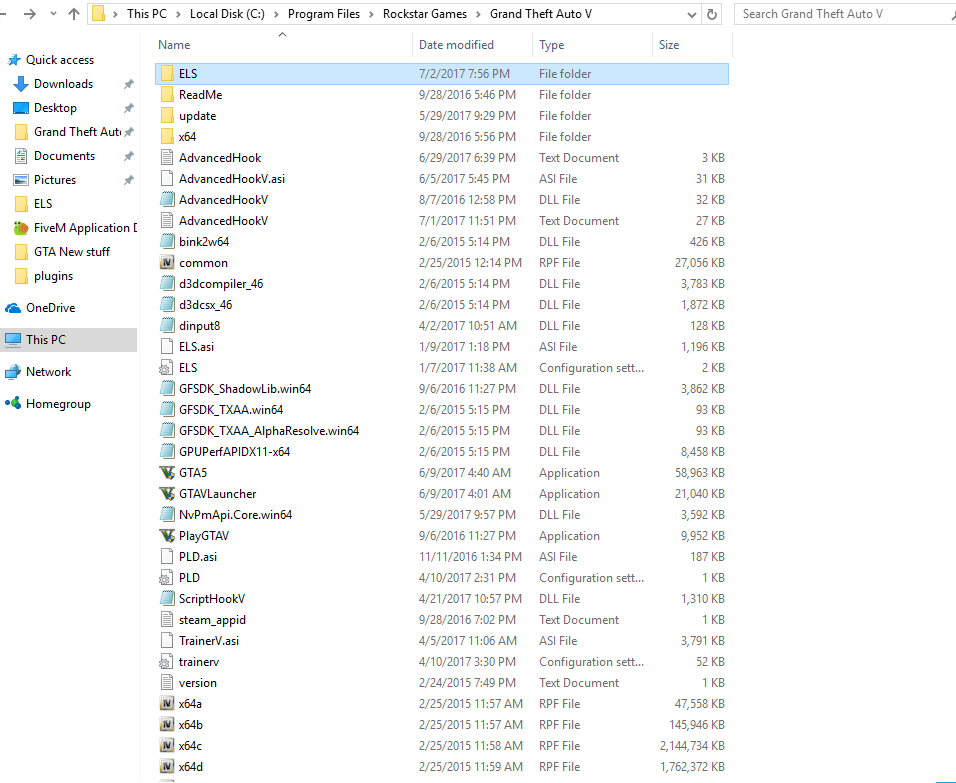Select ELS.asi file icon
Viewport: 956px width, 783px height.
pyautogui.click(x=167, y=347)
